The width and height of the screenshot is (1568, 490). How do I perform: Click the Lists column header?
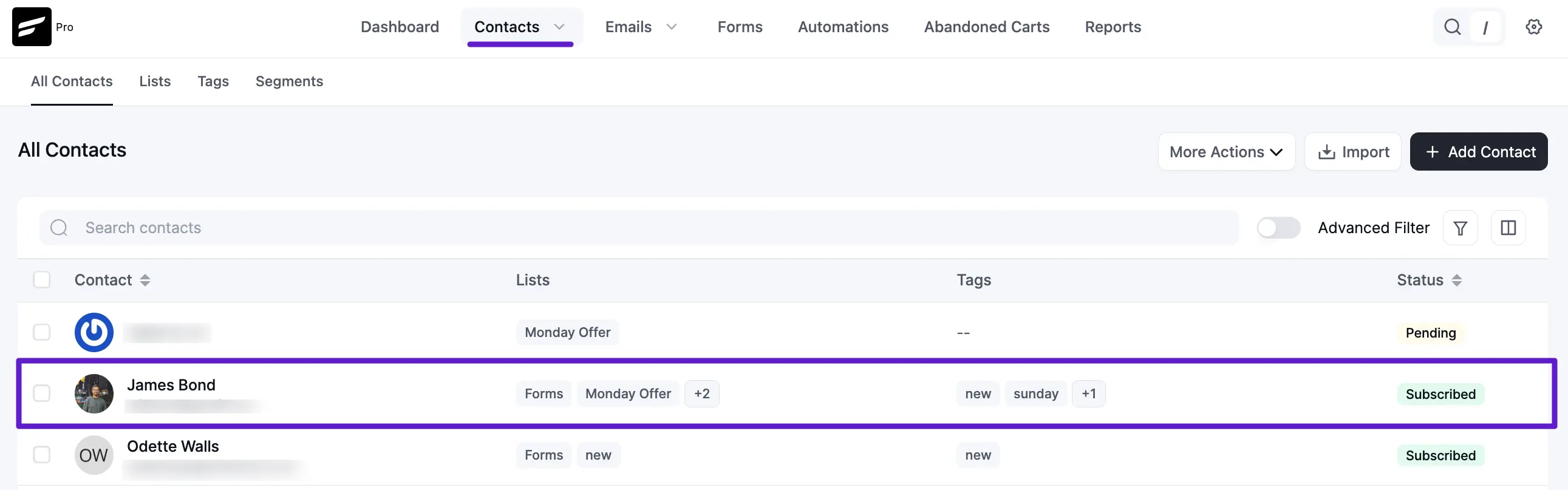click(x=533, y=280)
